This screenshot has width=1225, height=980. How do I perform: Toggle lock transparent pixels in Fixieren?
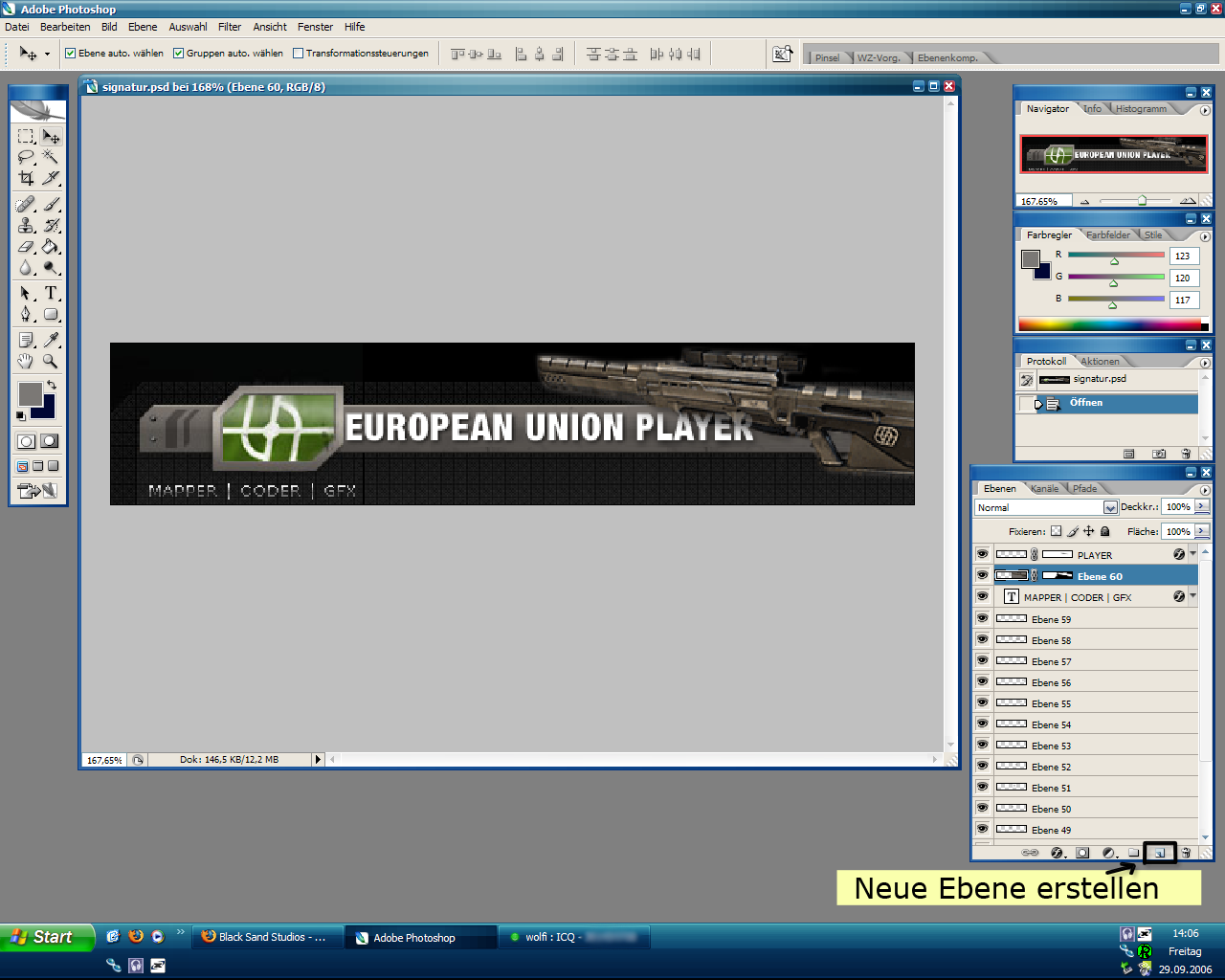(1056, 531)
